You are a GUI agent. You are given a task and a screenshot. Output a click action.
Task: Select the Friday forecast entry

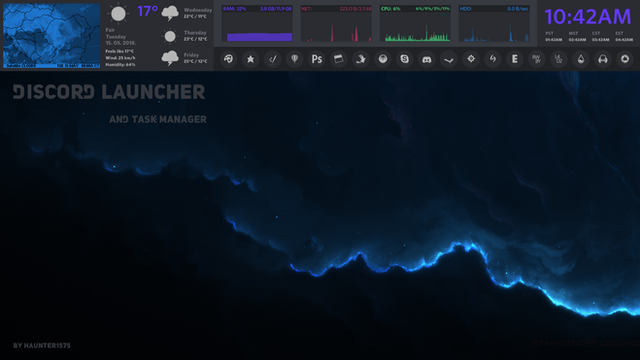pyautogui.click(x=186, y=58)
